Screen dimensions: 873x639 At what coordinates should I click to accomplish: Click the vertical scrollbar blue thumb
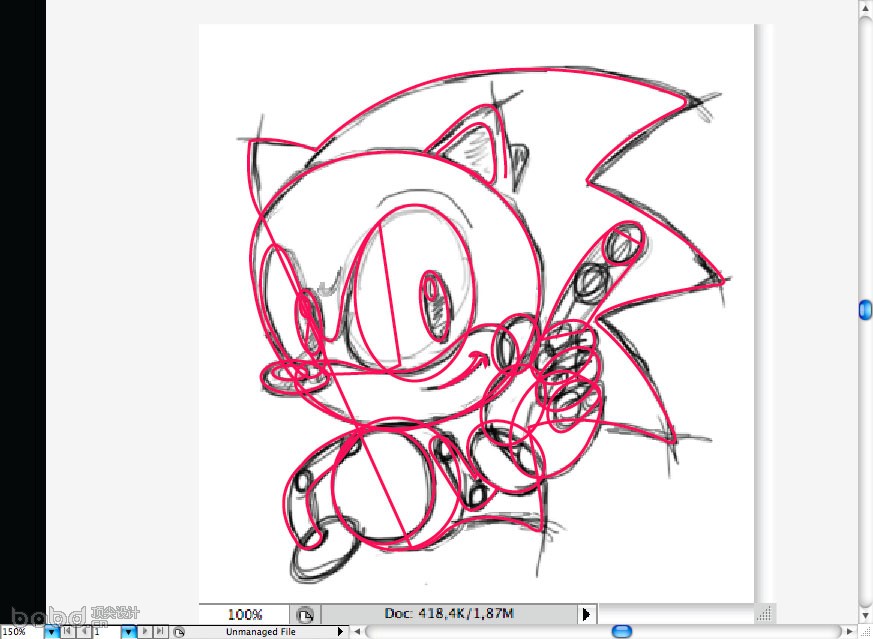(866, 310)
